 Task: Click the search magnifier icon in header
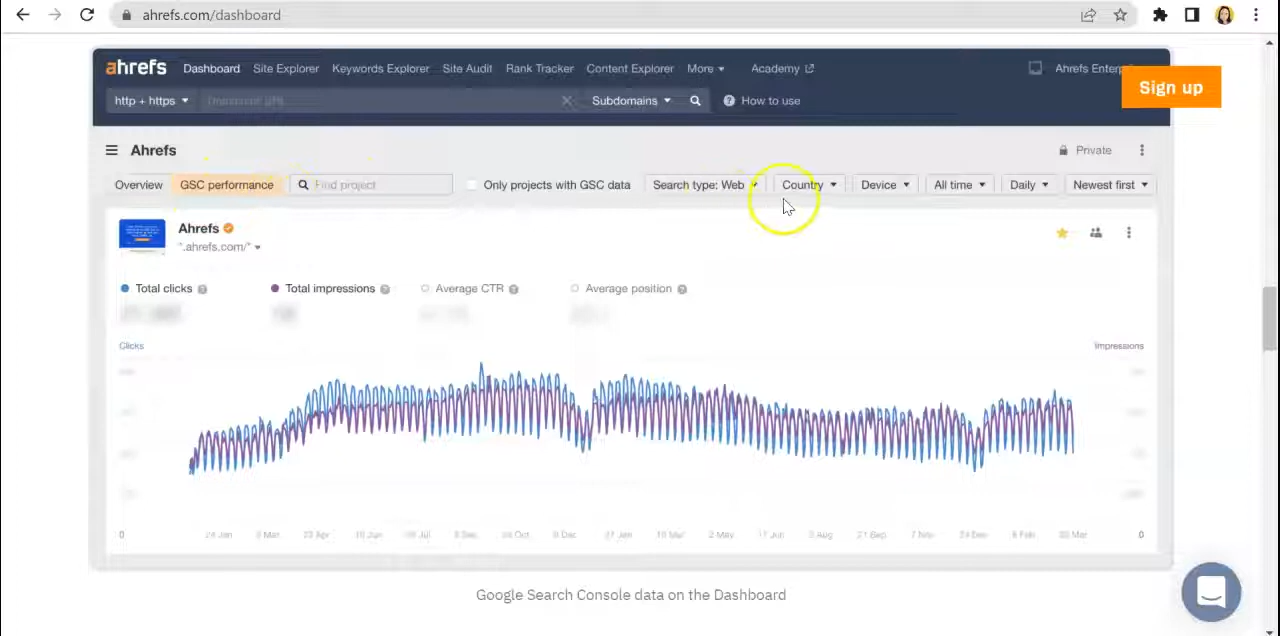click(695, 101)
